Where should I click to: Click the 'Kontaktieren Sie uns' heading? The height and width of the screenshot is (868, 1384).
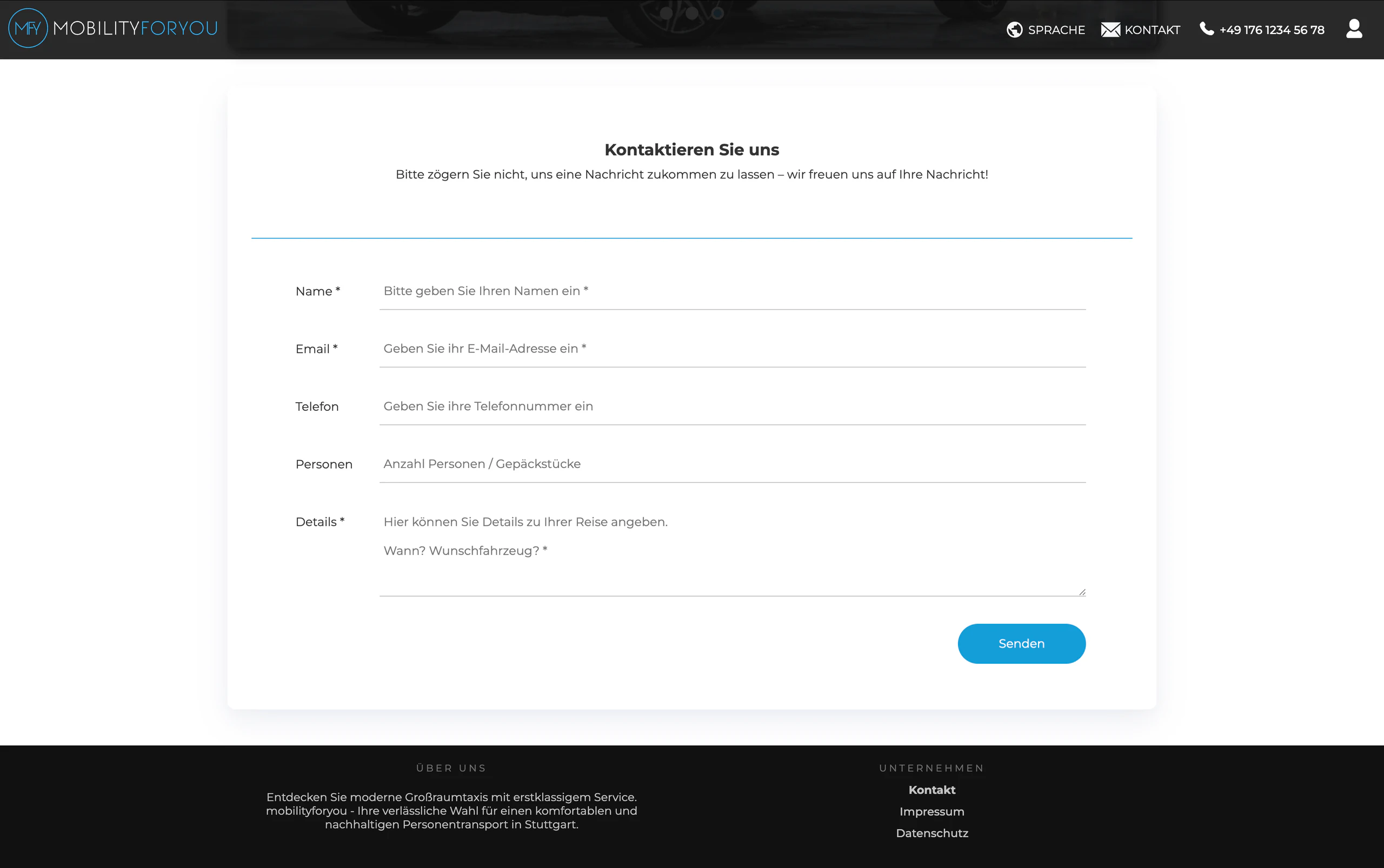pyautogui.click(x=691, y=150)
